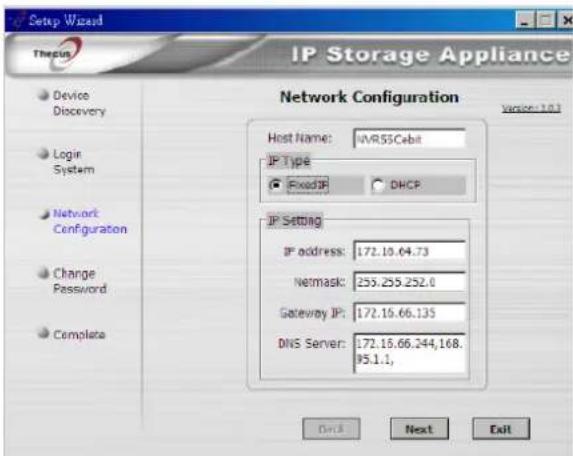Click the IP Storage Appliance banner text
The height and width of the screenshot is (456, 573).
[x=430, y=54]
